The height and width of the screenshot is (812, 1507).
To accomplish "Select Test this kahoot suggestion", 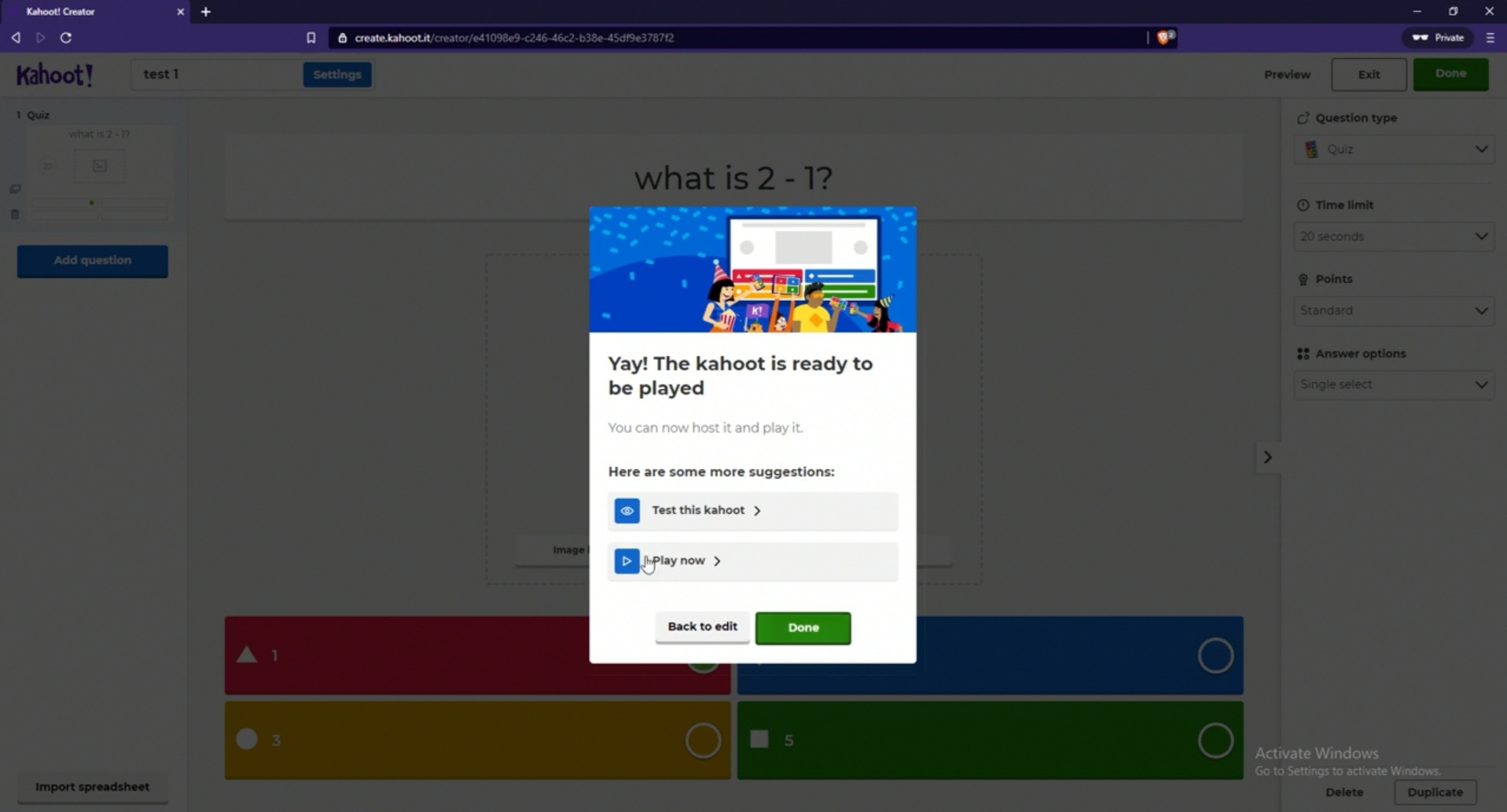I will coord(752,511).
